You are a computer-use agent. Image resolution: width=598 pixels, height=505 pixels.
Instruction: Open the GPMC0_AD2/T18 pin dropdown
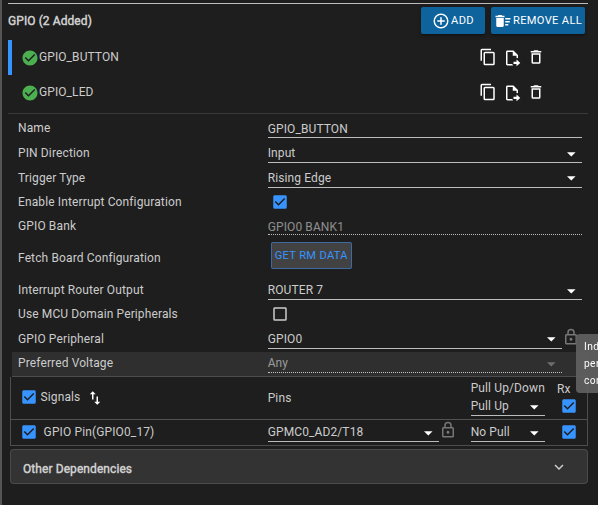tap(353, 432)
